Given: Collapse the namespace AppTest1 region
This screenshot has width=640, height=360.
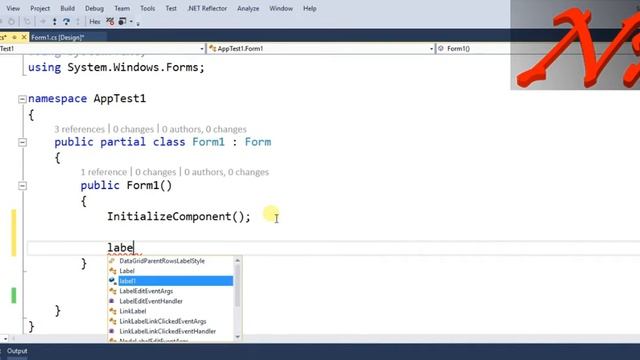Looking at the screenshot, I should coord(22,99).
